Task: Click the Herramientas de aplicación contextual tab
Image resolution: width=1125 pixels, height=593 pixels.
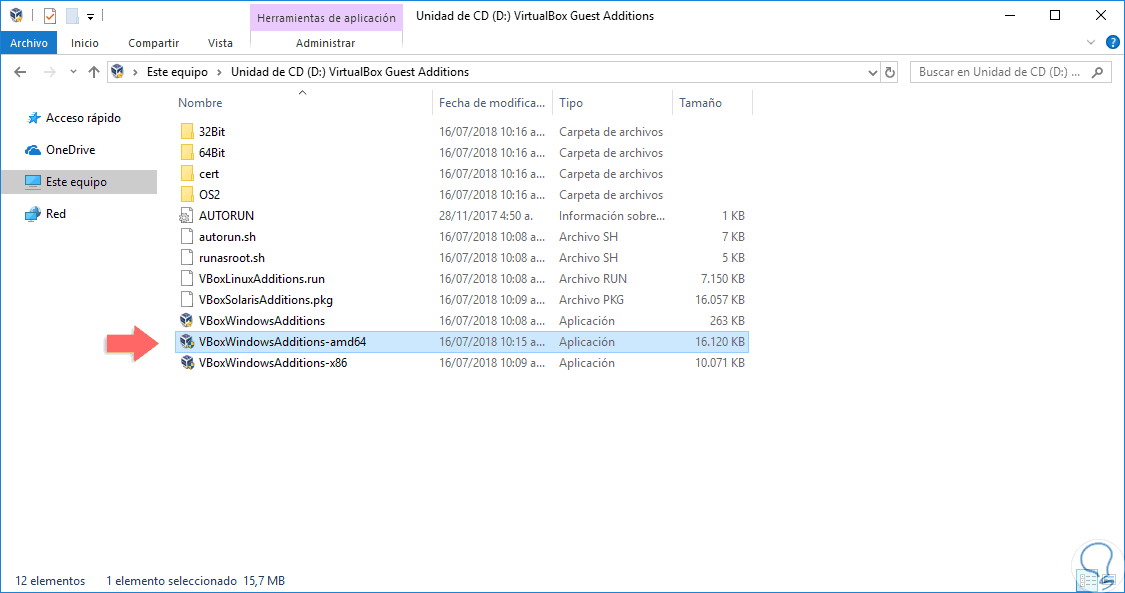Action: click(x=326, y=18)
